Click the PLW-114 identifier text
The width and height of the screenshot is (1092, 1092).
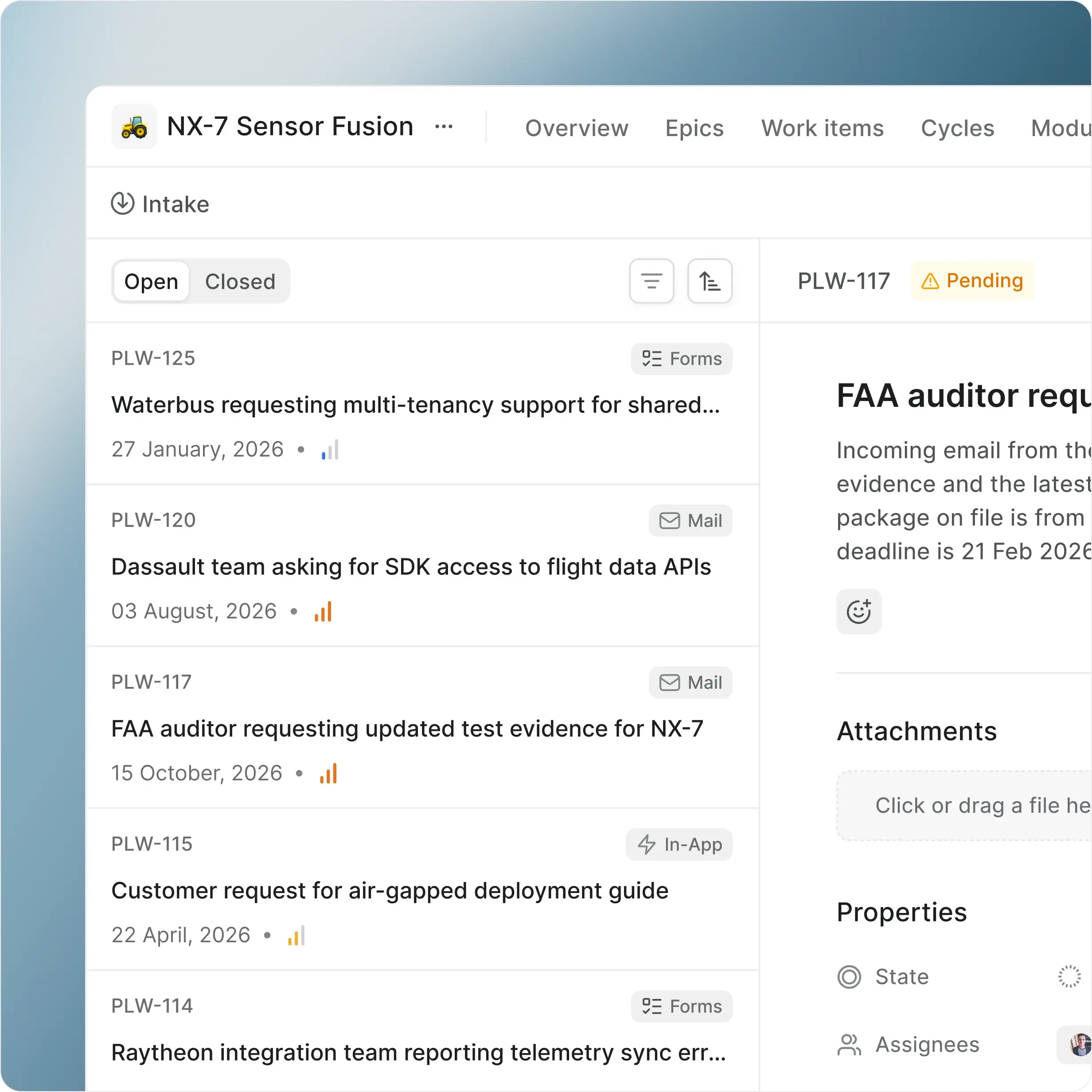pos(152,1006)
